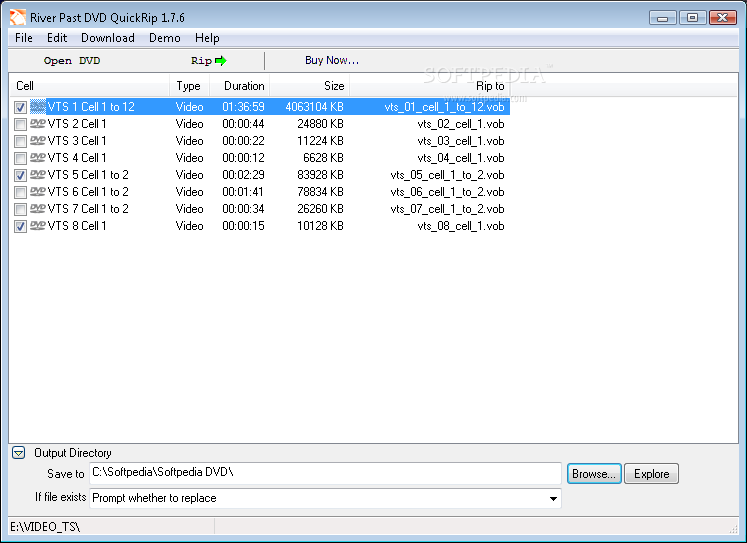Screen dimensions: 747x543
Task: Sort by the Rip to column header
Action: [430, 86]
